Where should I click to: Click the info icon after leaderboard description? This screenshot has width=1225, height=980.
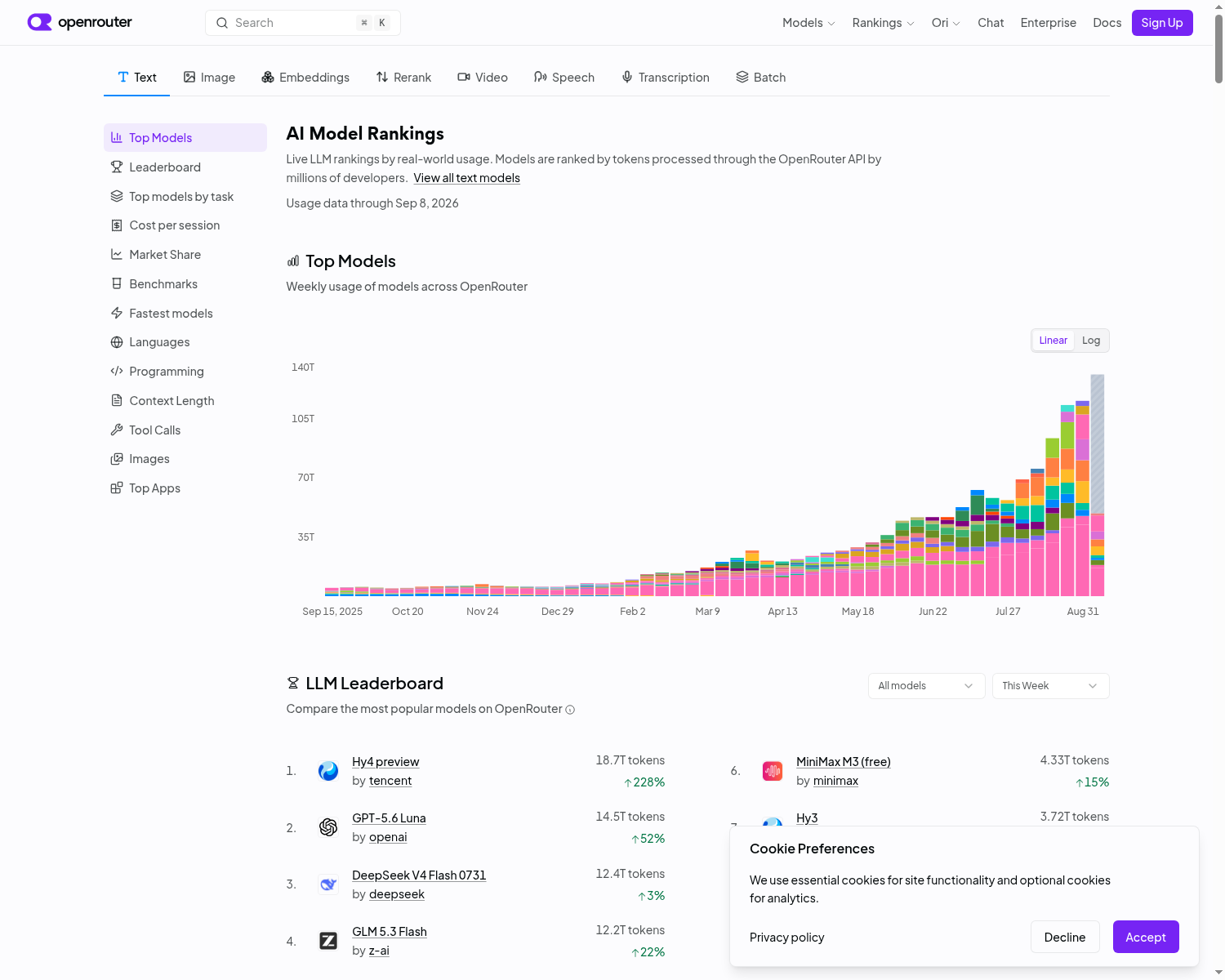570,710
